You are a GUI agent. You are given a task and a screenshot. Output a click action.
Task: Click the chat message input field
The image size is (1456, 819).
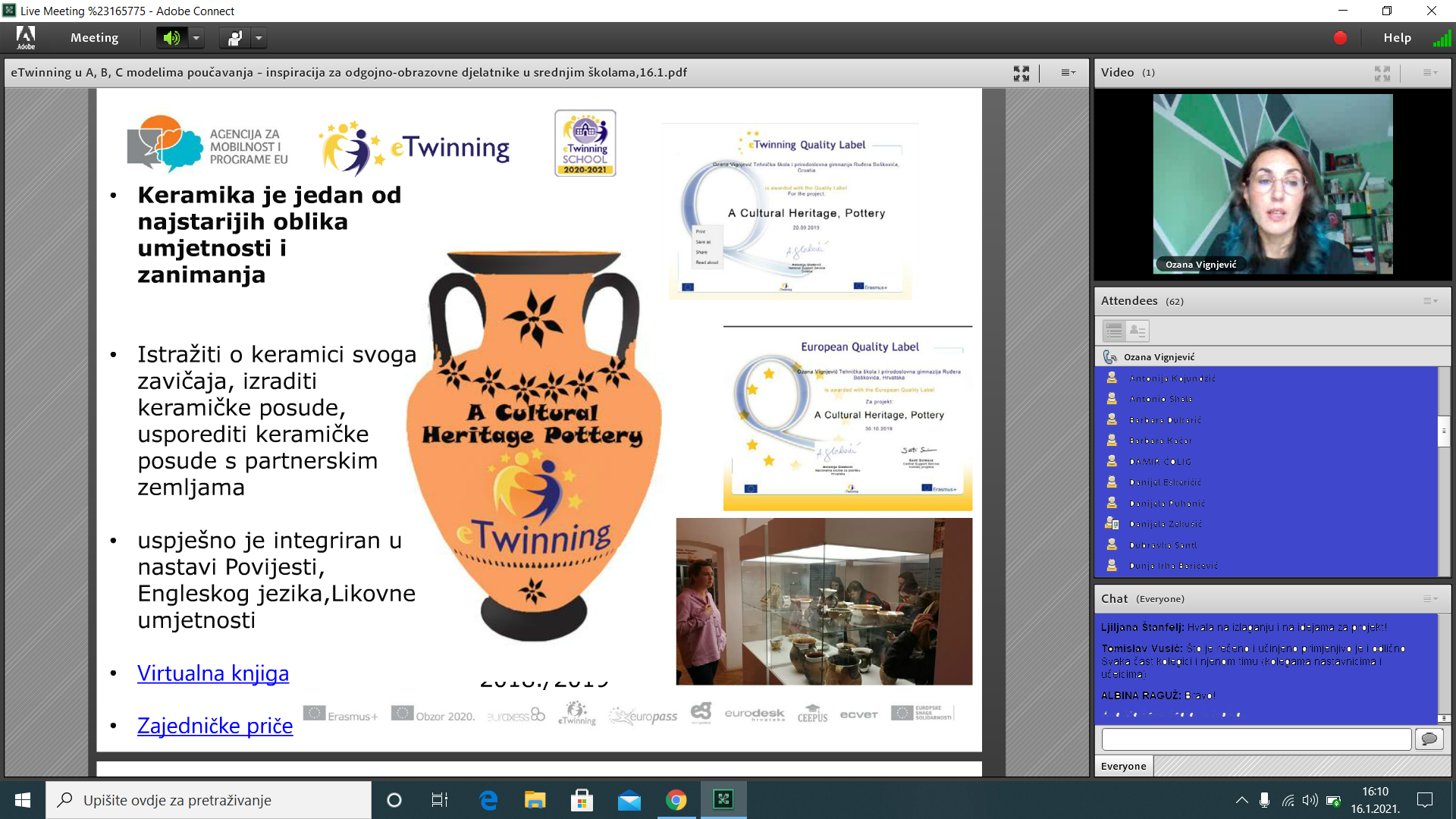[x=1256, y=739]
